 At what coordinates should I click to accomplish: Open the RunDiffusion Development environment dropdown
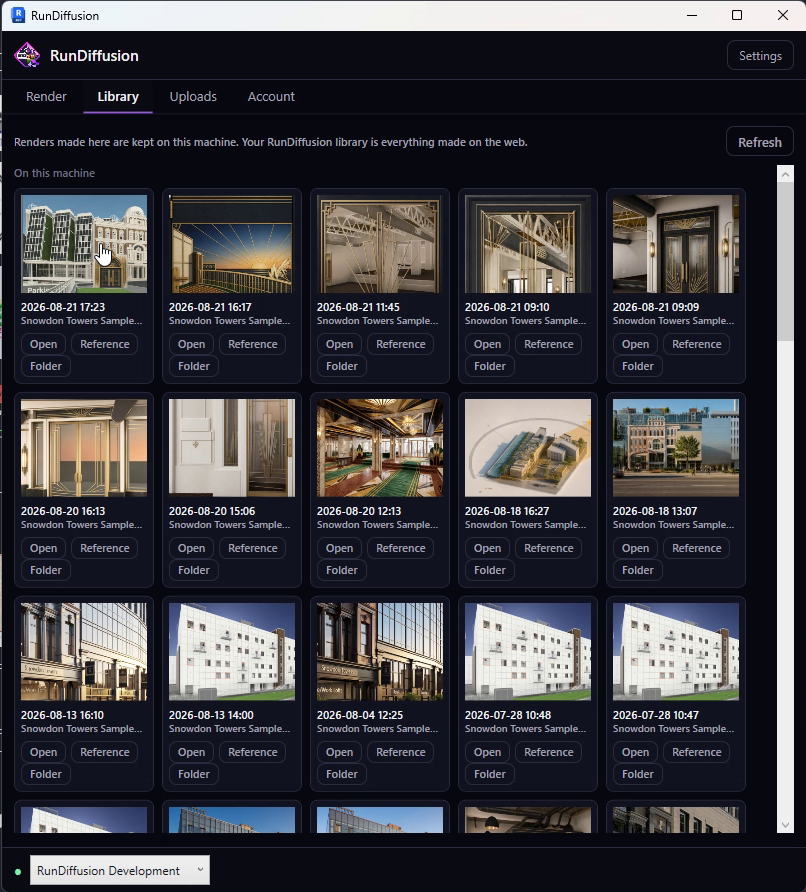pos(119,870)
